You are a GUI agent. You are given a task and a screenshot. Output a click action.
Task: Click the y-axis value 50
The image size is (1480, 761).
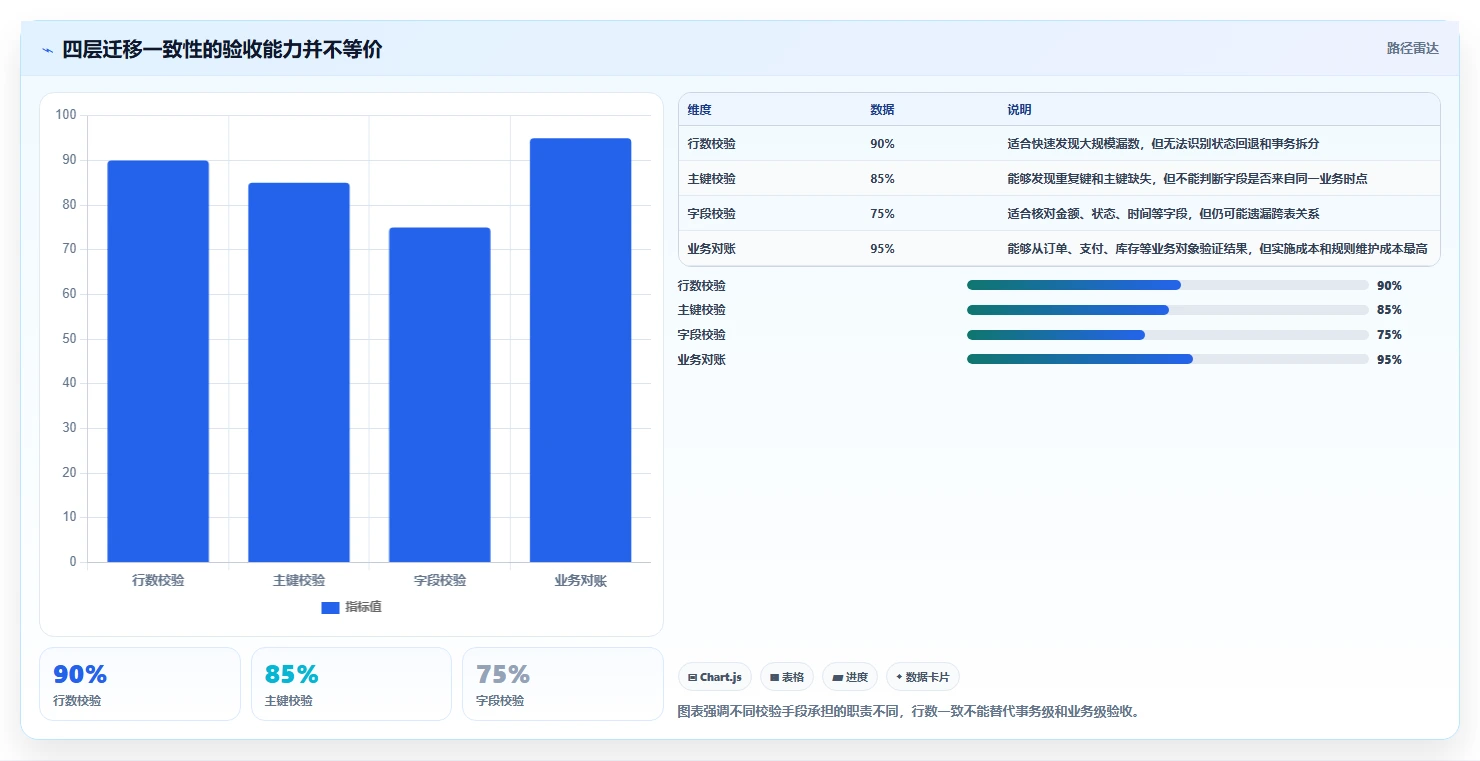click(69, 339)
